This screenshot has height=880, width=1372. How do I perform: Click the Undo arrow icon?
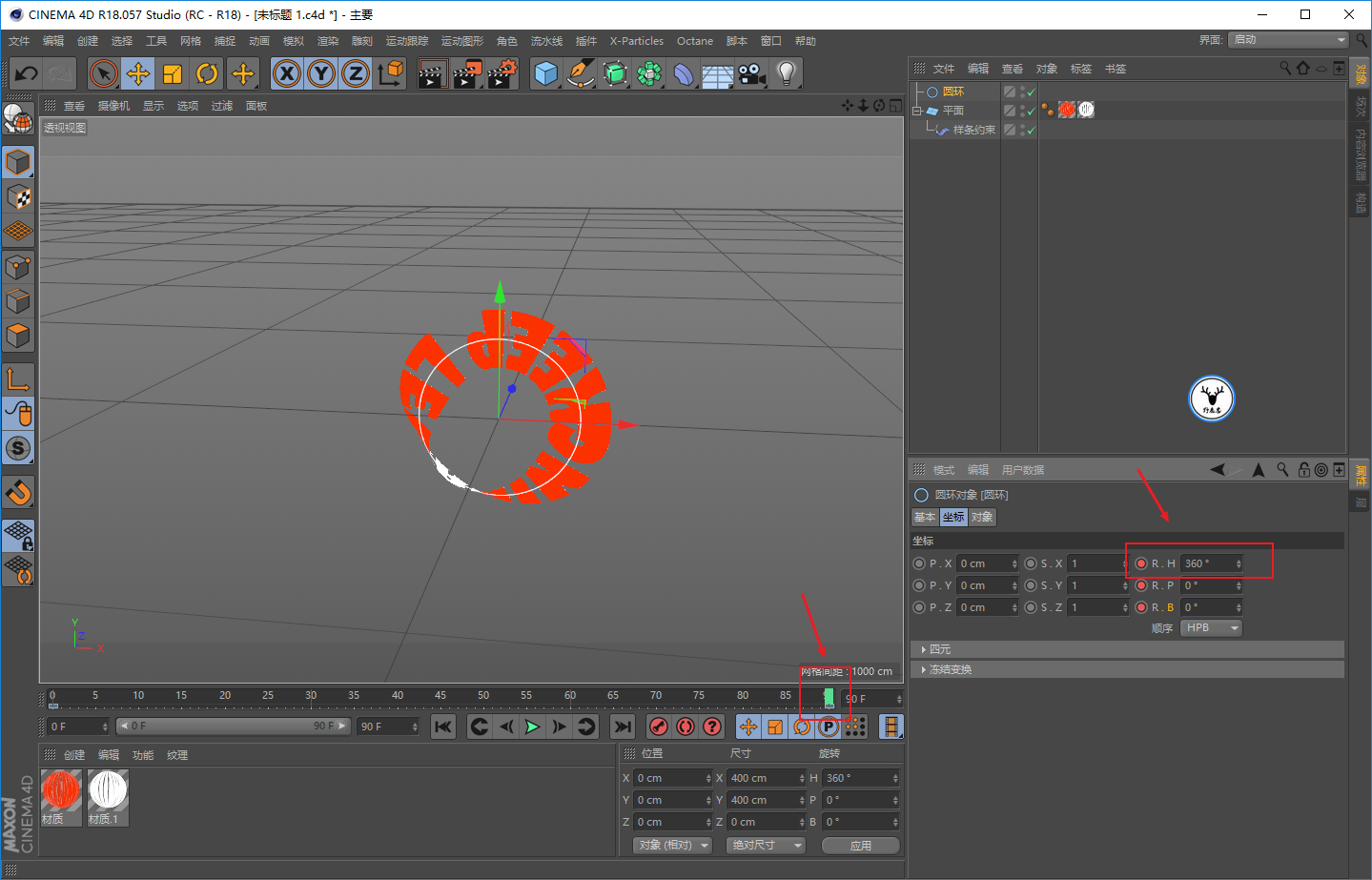click(27, 73)
